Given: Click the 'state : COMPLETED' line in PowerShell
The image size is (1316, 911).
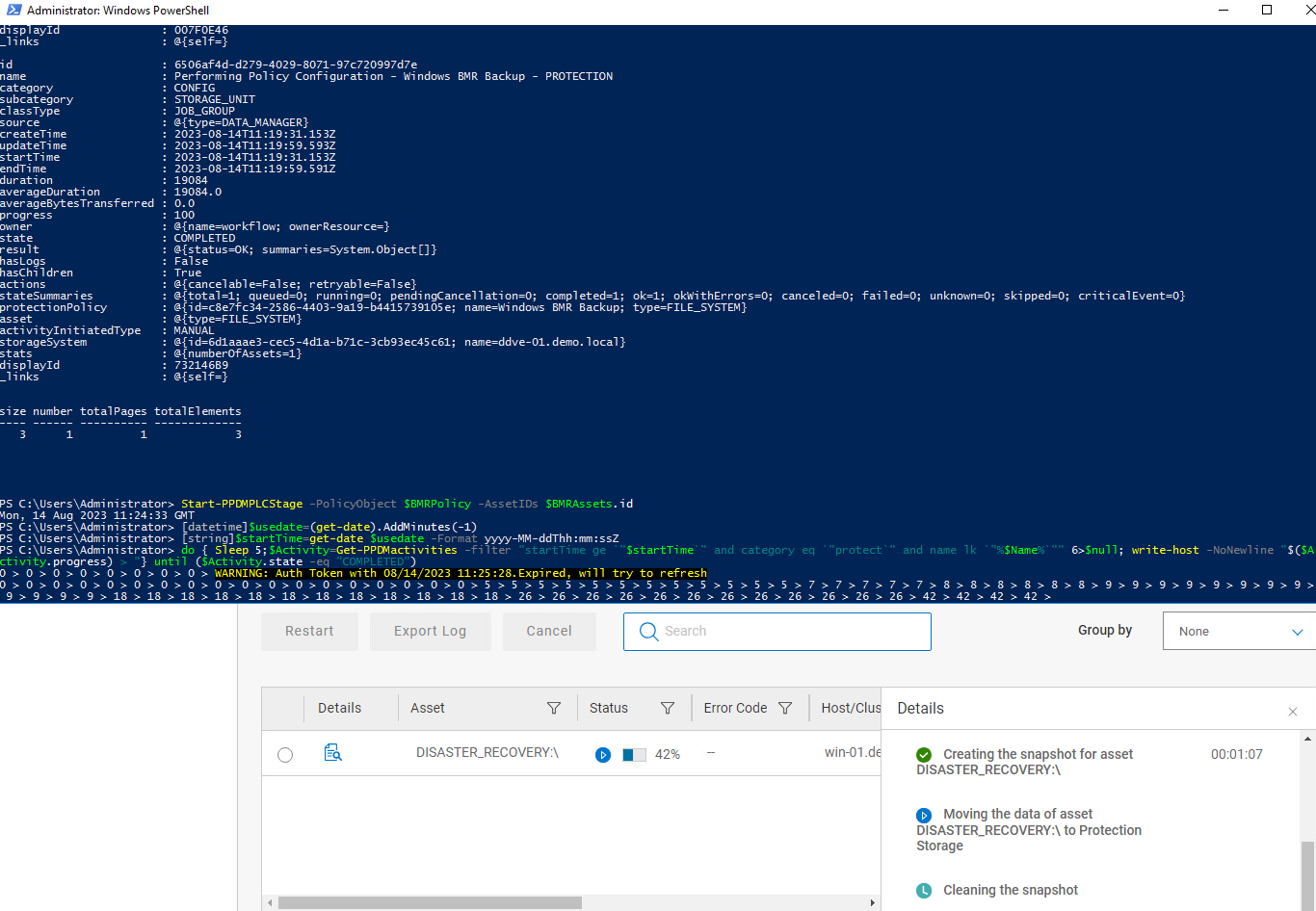Looking at the screenshot, I should (118, 238).
